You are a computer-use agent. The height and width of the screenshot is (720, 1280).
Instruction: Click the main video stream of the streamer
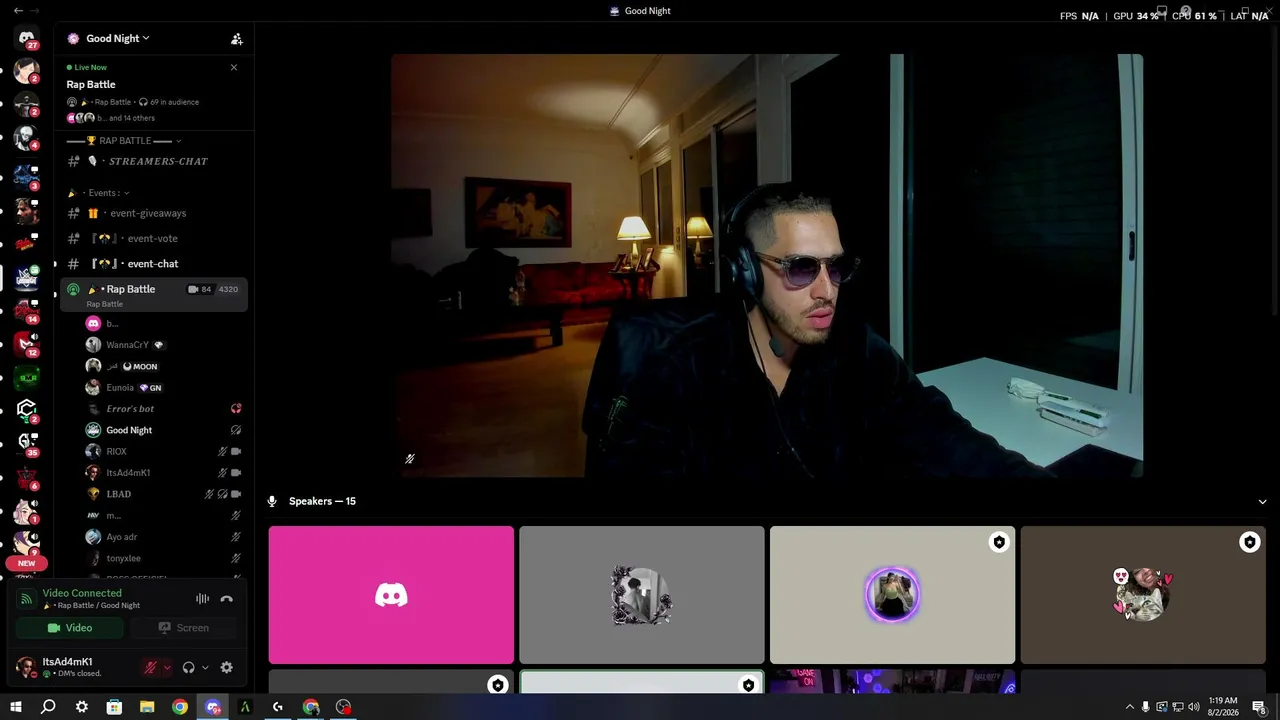pos(767,266)
